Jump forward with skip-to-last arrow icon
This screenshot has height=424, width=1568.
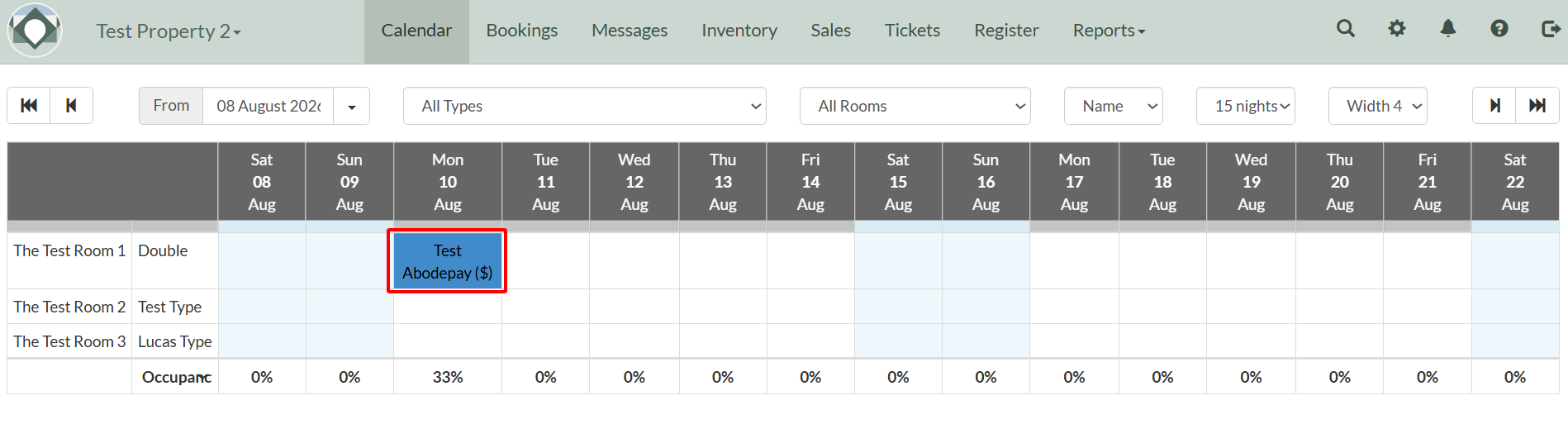tap(1537, 106)
